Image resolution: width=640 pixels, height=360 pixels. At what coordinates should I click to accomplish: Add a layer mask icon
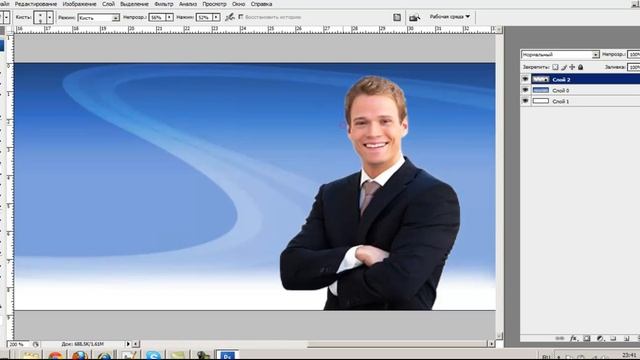click(x=587, y=338)
